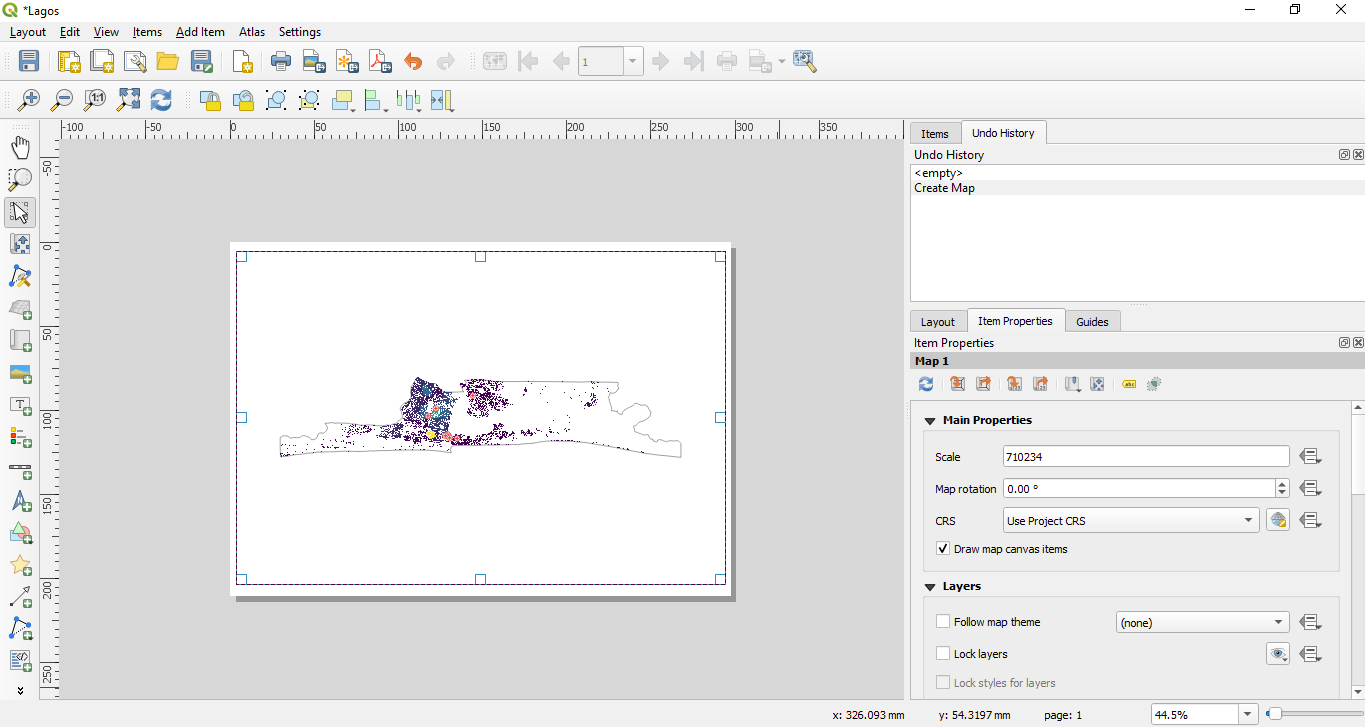This screenshot has width=1365, height=727.
Task: Add items from template folder icon
Action: (168, 61)
